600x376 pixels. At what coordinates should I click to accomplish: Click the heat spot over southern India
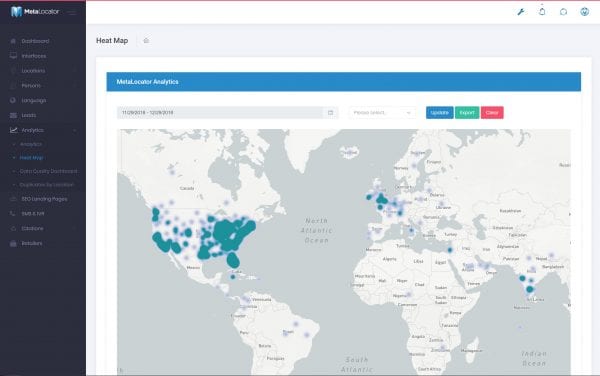(x=530, y=290)
